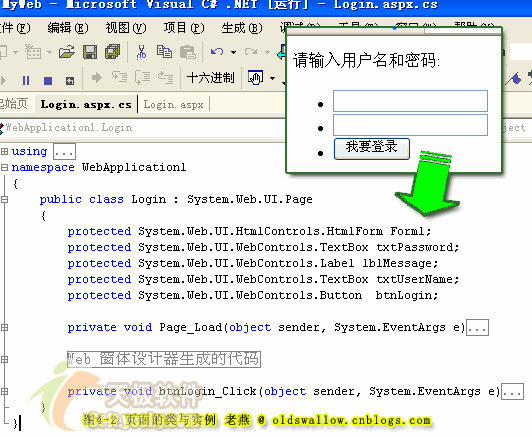The image size is (532, 437).
Task: Click the Save All icon
Action: (112, 52)
